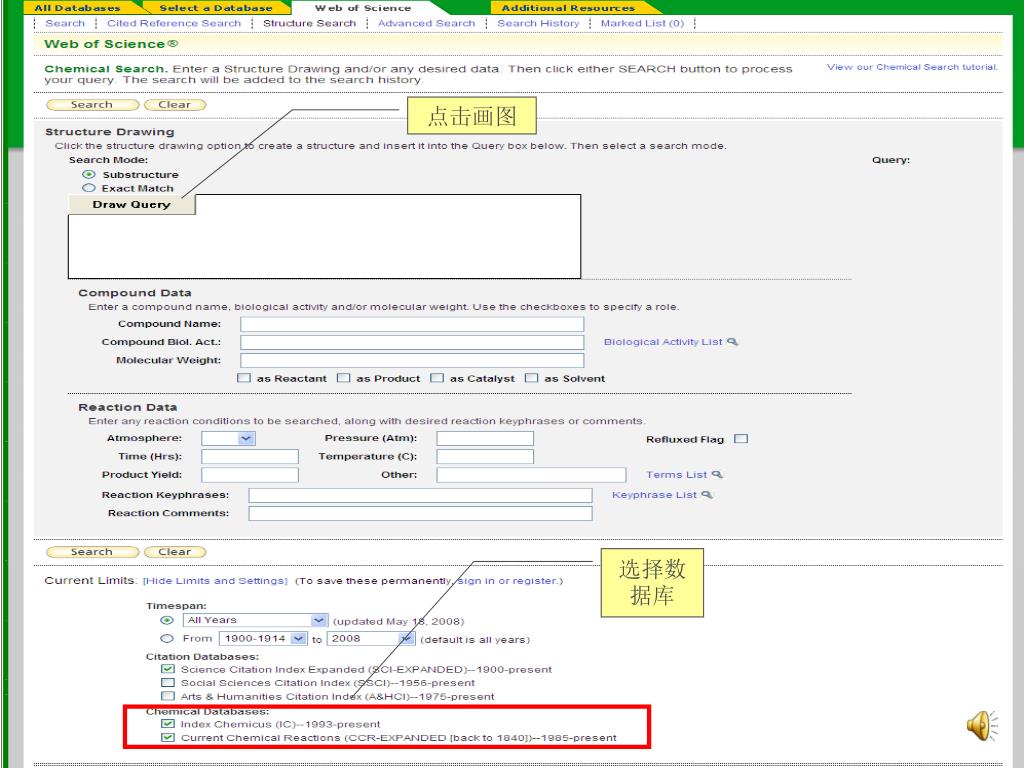Open the Chemical Search tutorial link
Image resolution: width=1024 pixels, height=768 pixels.
point(912,67)
